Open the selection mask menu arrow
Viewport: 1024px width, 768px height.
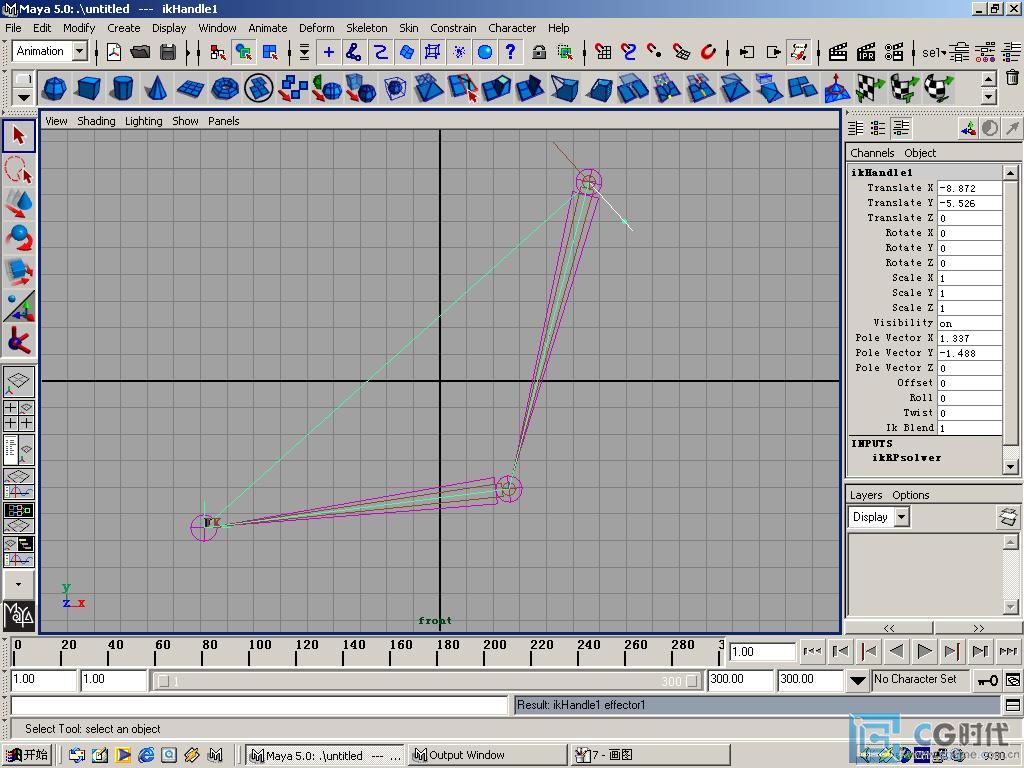[x=304, y=52]
